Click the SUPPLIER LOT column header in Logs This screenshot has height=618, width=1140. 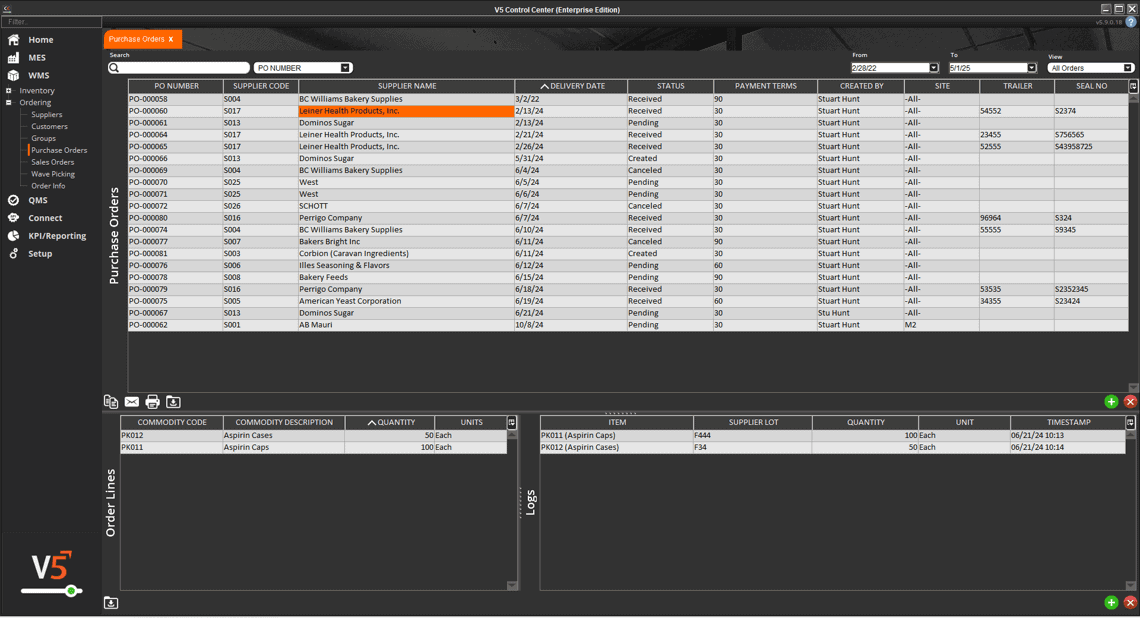tap(753, 422)
